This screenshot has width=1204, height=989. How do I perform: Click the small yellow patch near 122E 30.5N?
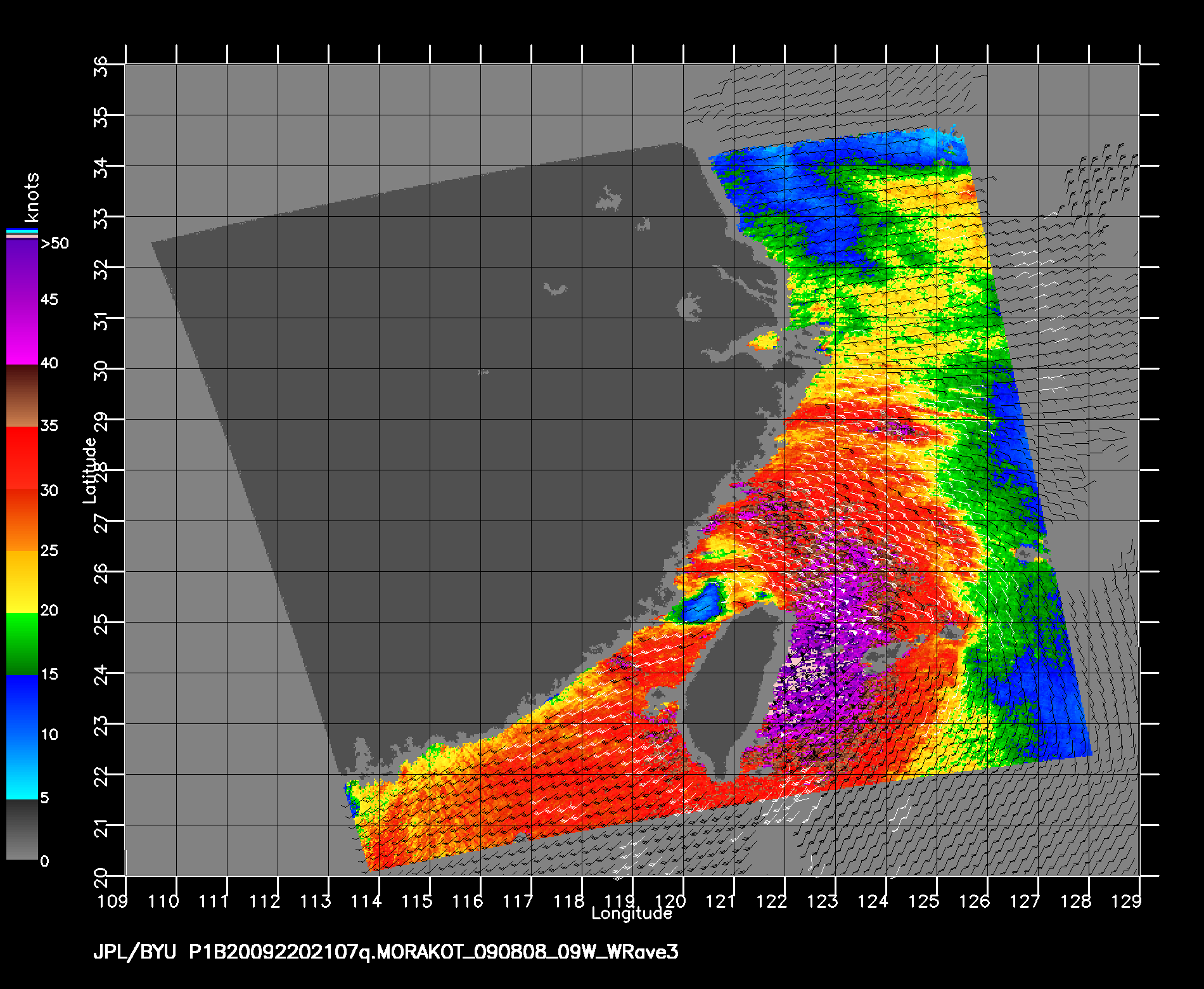pos(764,340)
